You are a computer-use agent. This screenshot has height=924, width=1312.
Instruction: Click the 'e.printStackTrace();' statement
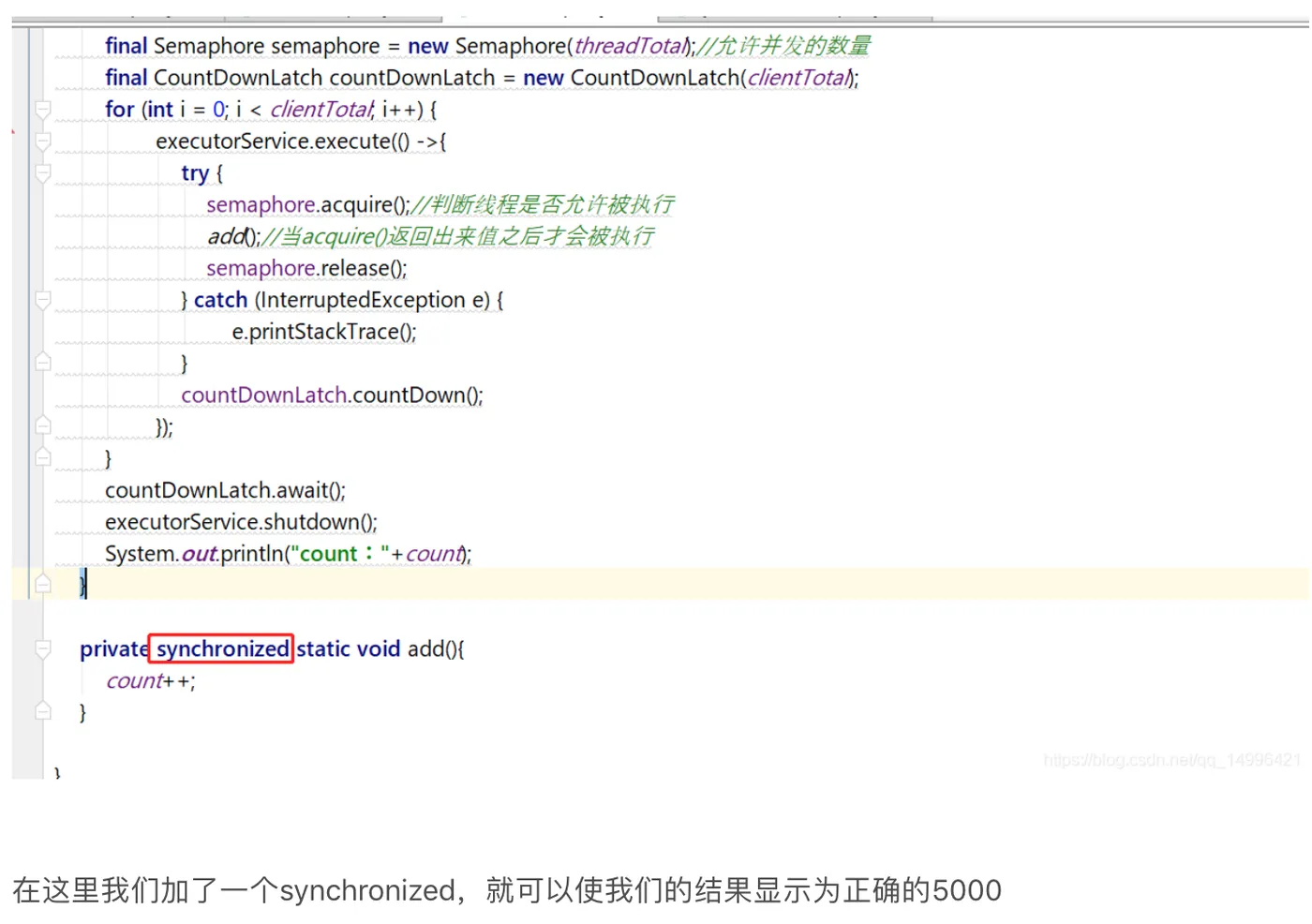tap(324, 332)
